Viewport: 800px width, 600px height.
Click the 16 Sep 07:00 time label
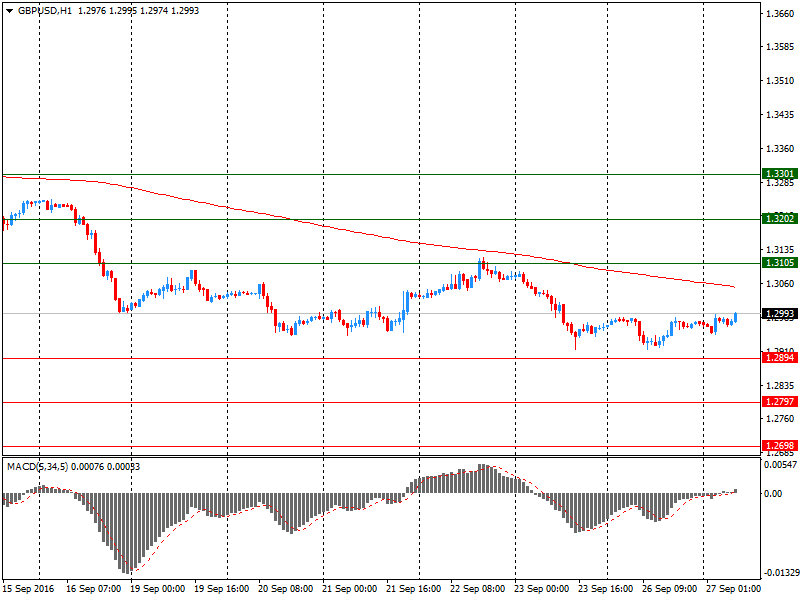93,589
